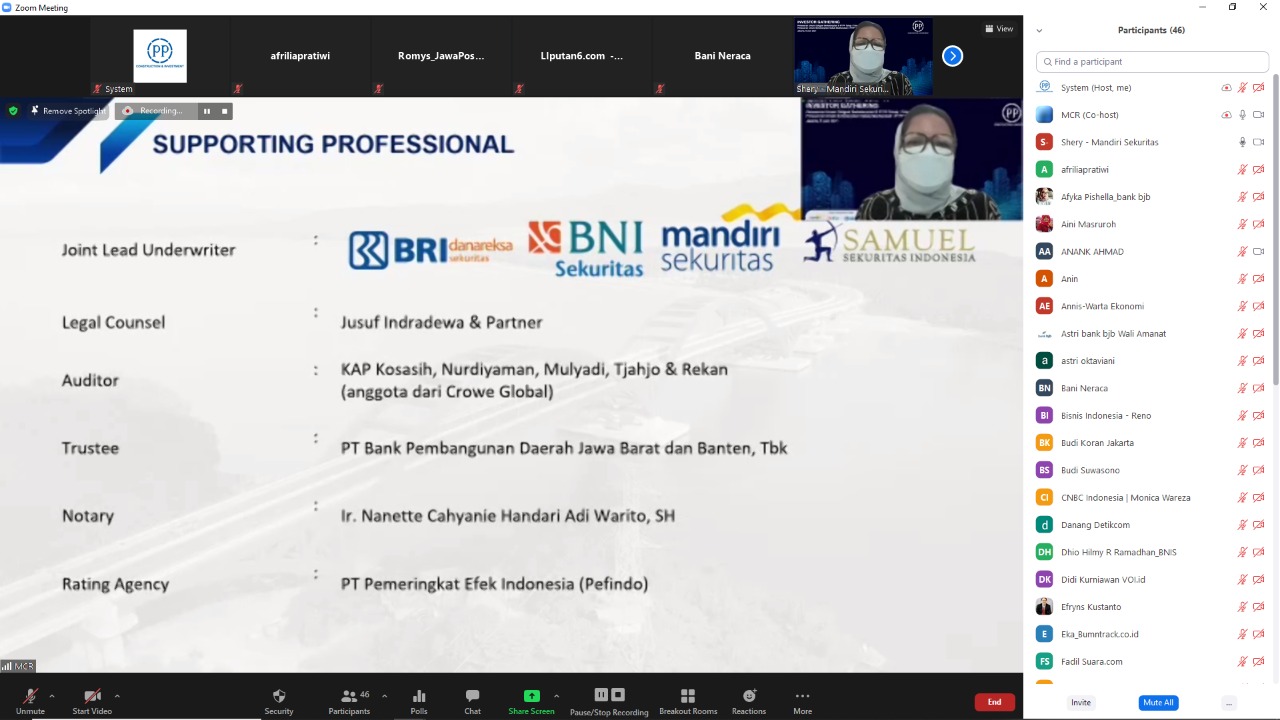This screenshot has width=1280, height=720.
Task: Toggle Fadil Suara.com video-off icon
Action: [x=1259, y=661]
